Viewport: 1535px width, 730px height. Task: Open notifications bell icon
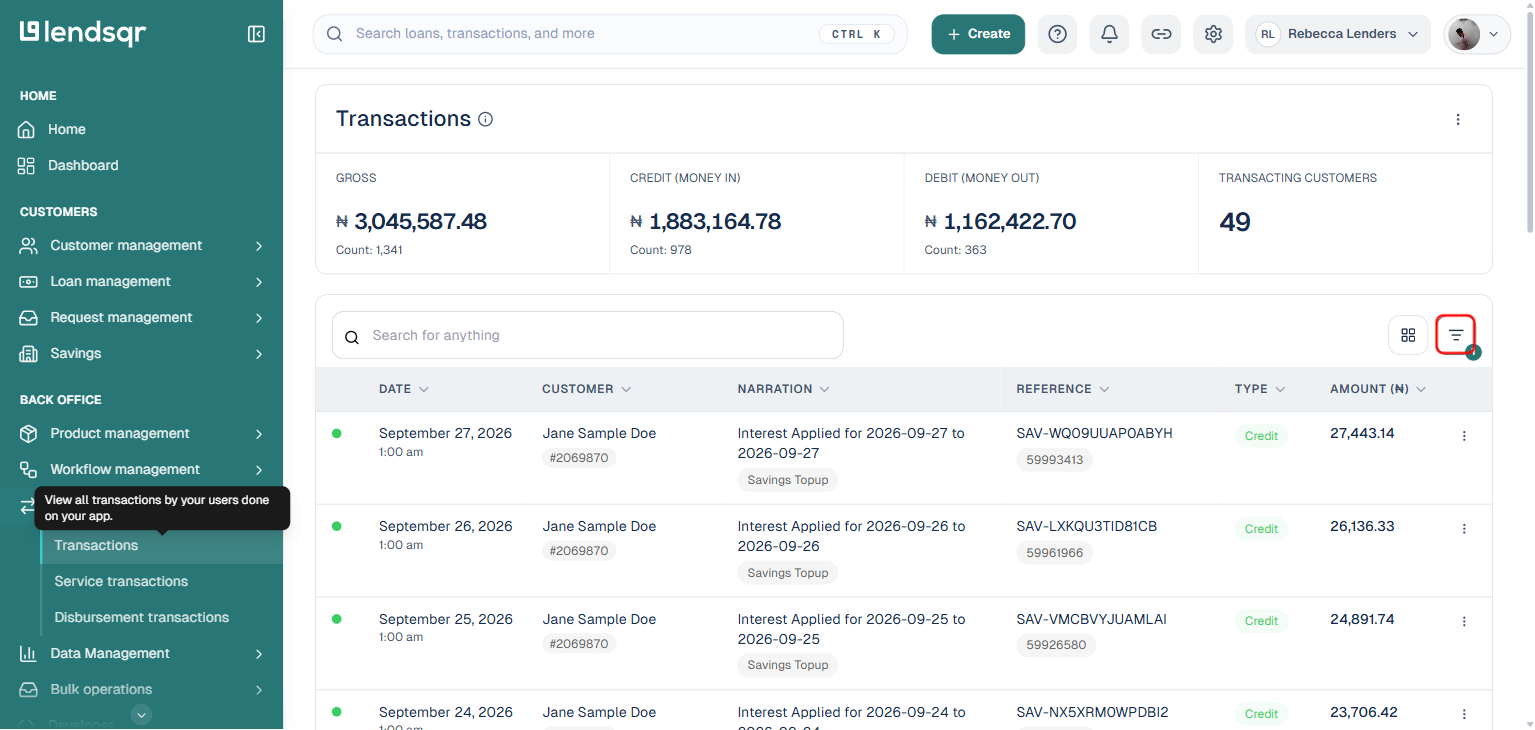1109,34
